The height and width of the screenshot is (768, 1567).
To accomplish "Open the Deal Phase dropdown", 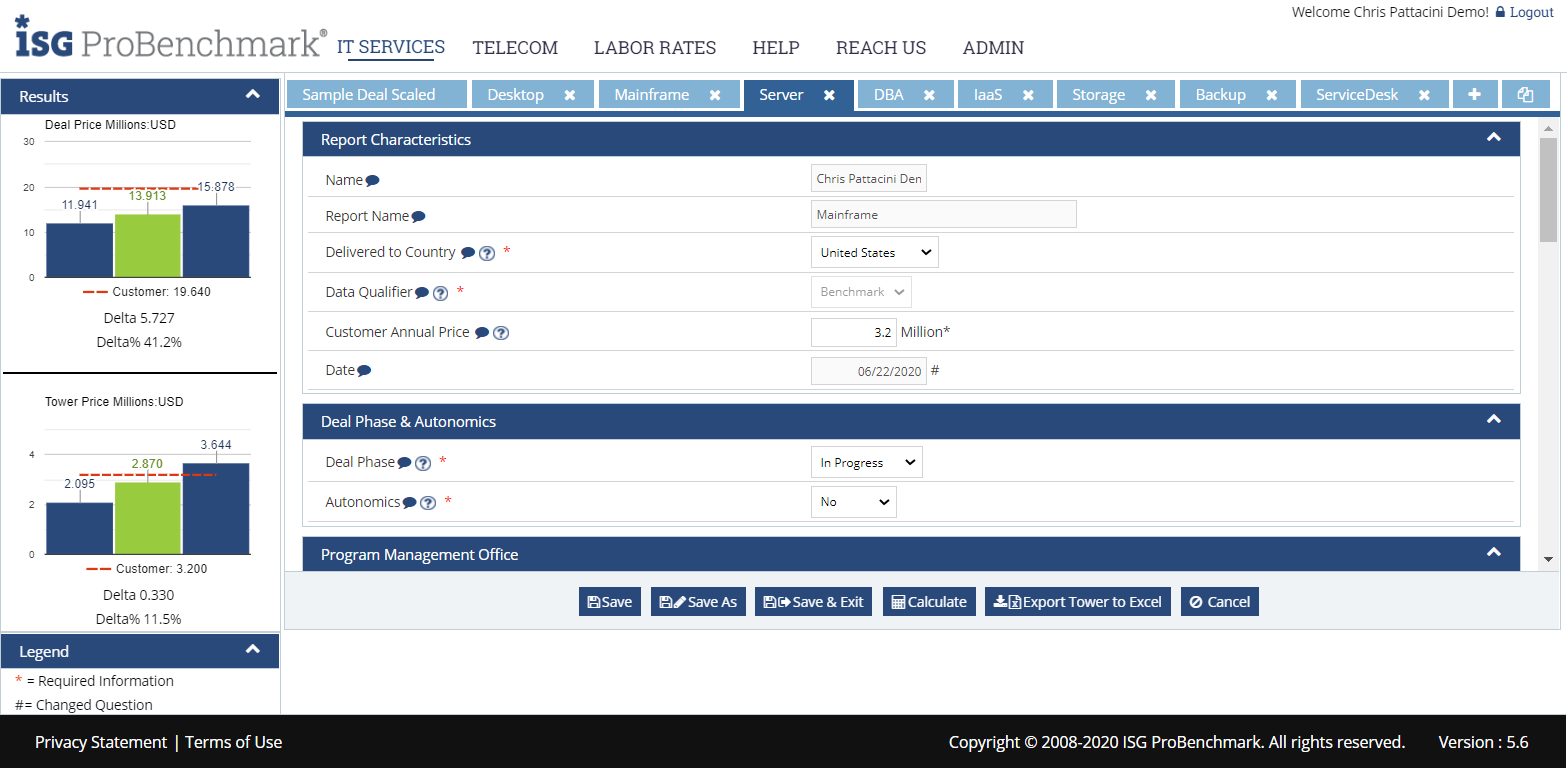I will pos(866,463).
